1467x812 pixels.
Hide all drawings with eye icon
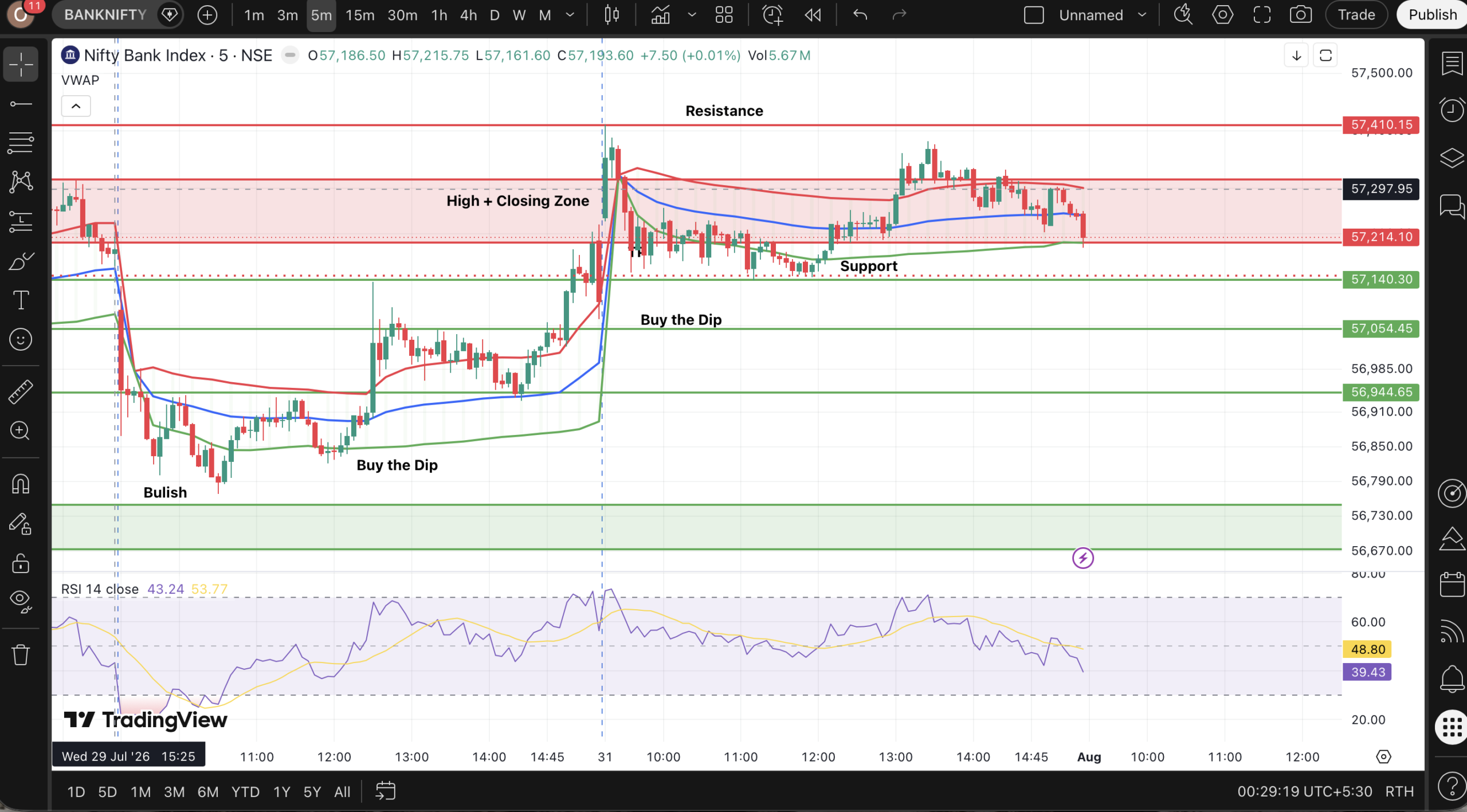(x=21, y=601)
